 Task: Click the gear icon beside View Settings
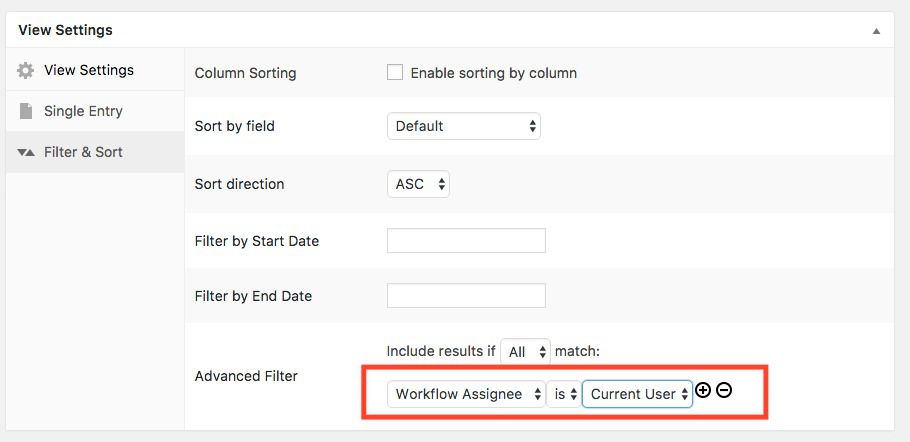coord(26,71)
